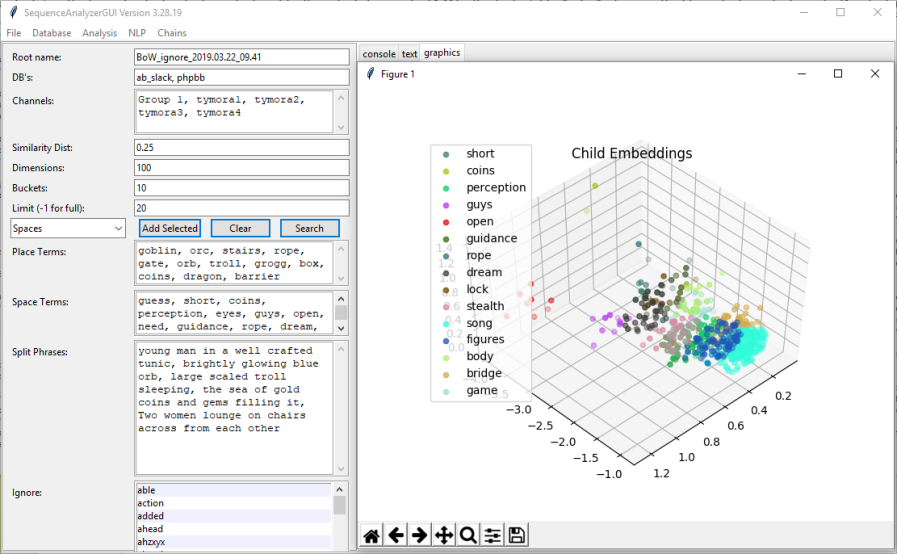Click the Similarity Dist input field
This screenshot has height=554, width=897.
(x=240, y=148)
